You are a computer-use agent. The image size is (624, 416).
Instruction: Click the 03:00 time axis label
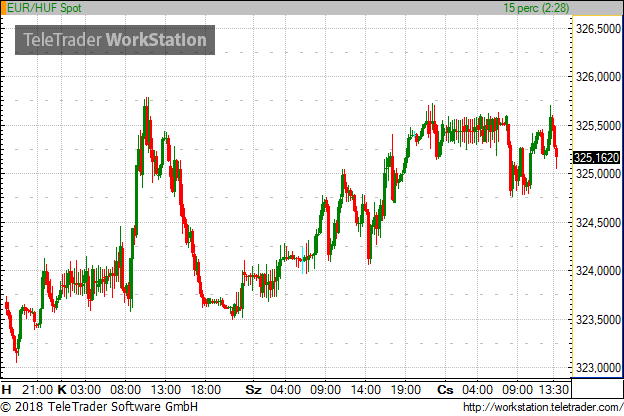coord(85,389)
